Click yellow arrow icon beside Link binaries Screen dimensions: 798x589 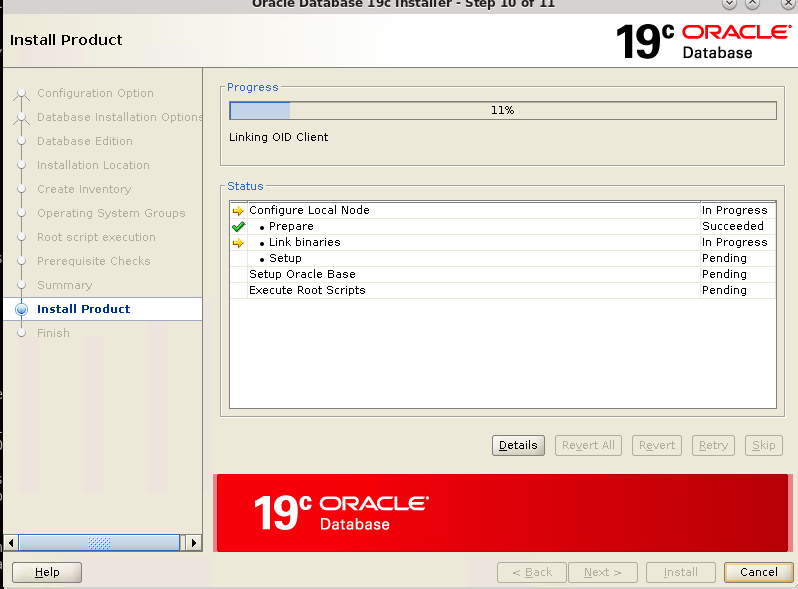[238, 243]
